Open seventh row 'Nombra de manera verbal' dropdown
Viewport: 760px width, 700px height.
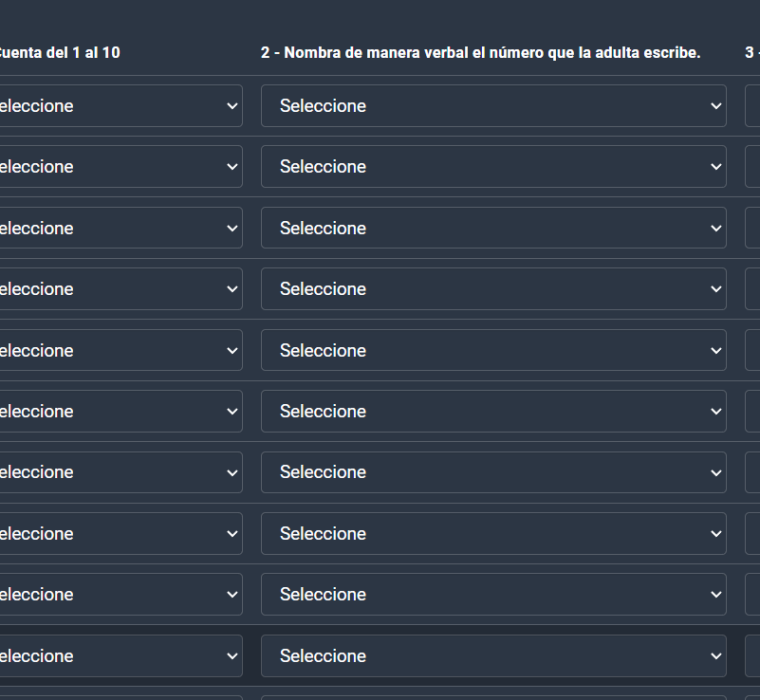tap(493, 472)
